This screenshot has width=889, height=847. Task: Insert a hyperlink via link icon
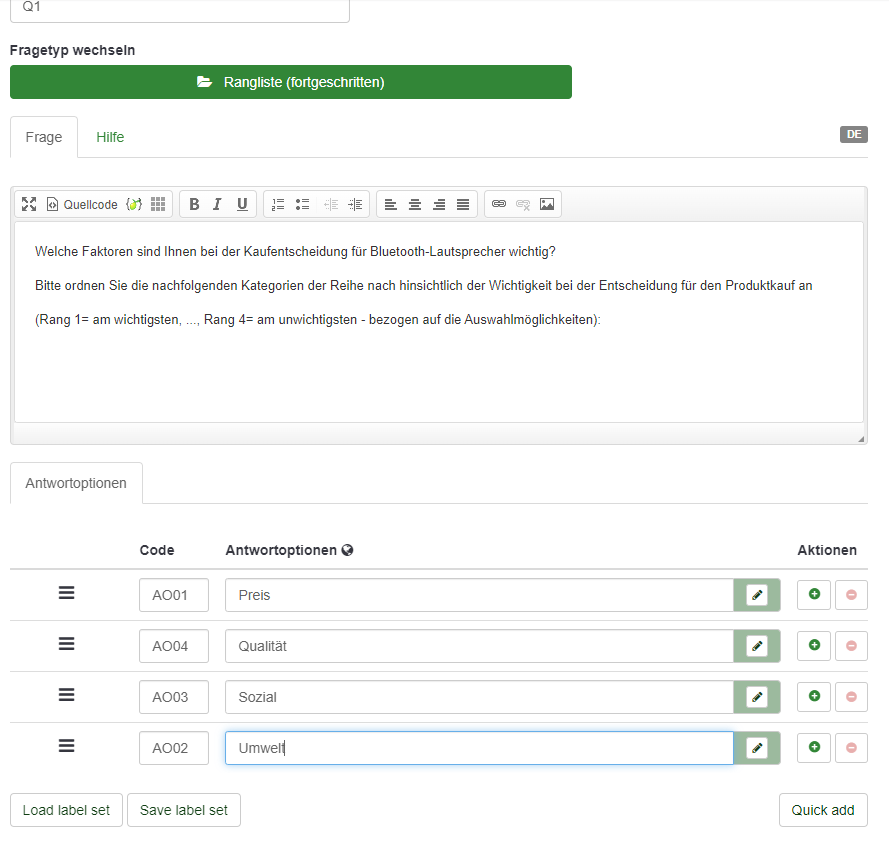pos(498,204)
